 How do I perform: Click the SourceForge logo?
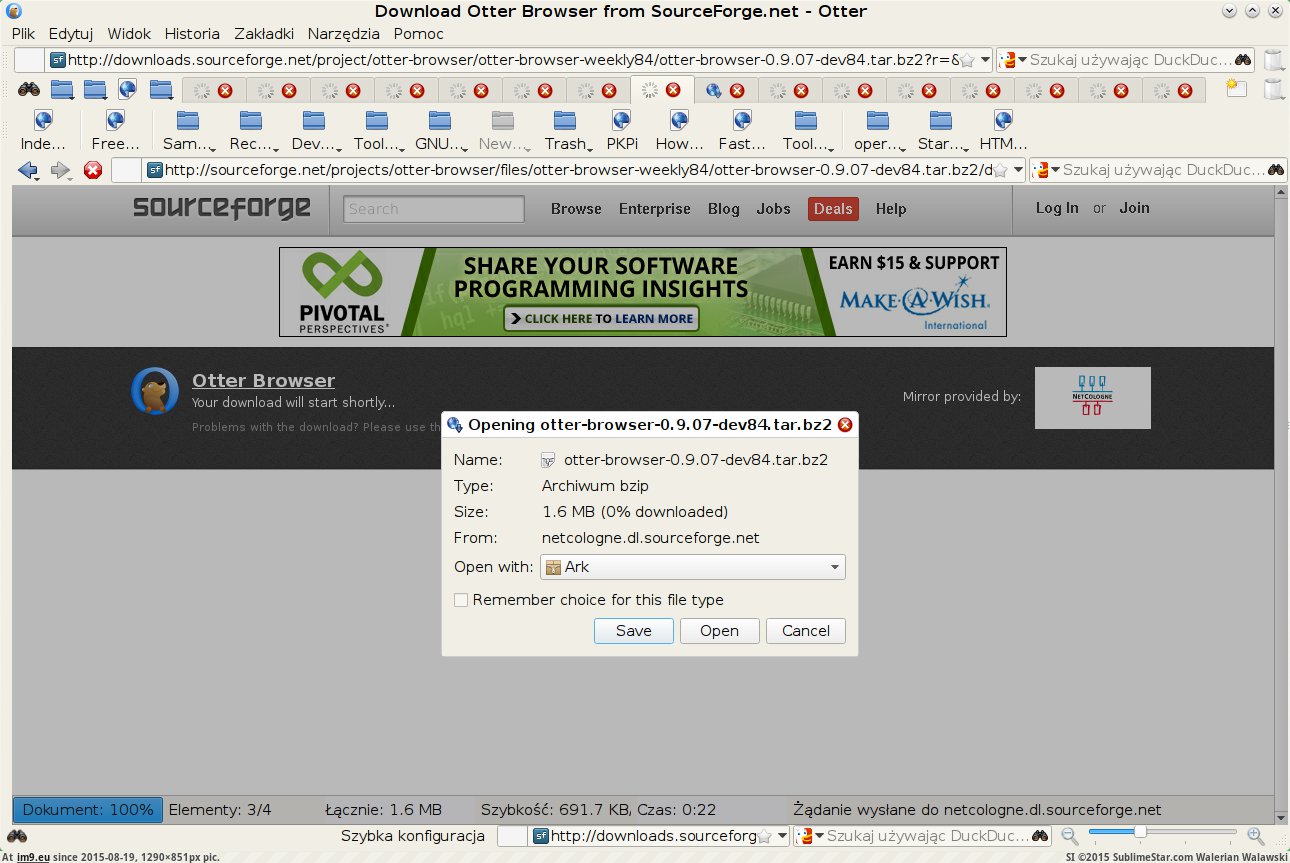221,208
